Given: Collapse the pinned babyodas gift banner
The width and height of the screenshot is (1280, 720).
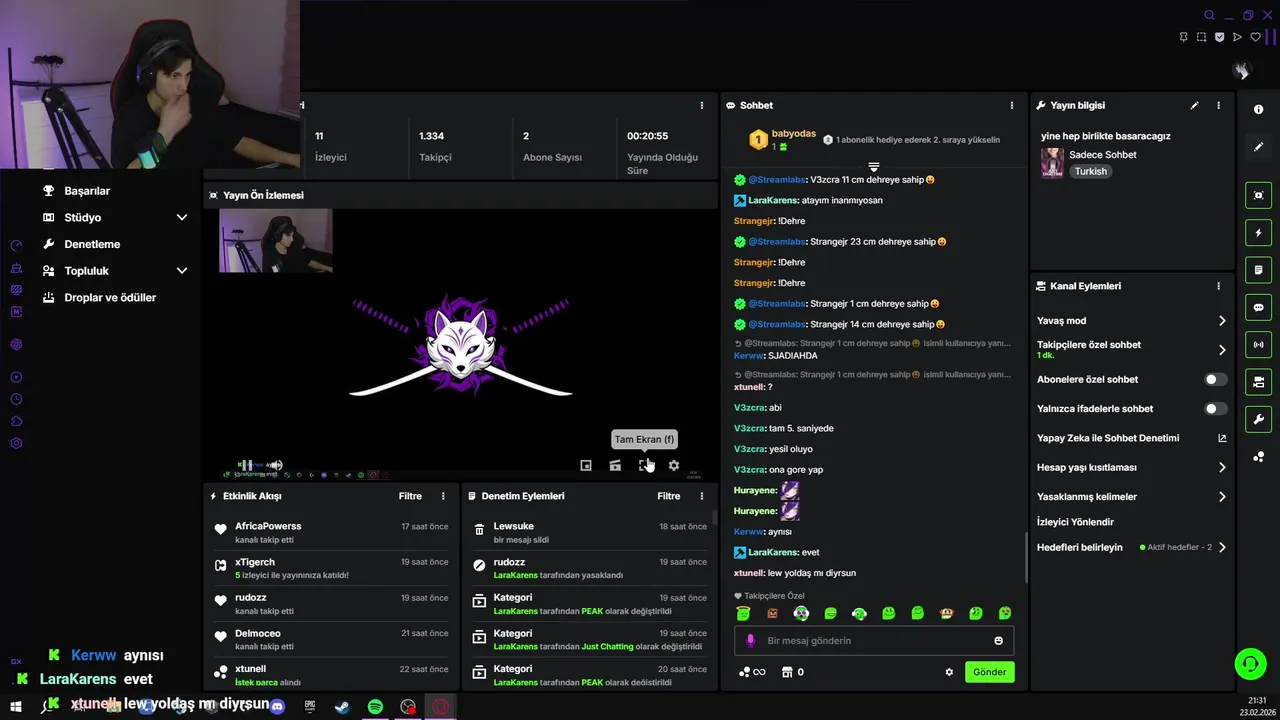Looking at the screenshot, I should (x=873, y=167).
